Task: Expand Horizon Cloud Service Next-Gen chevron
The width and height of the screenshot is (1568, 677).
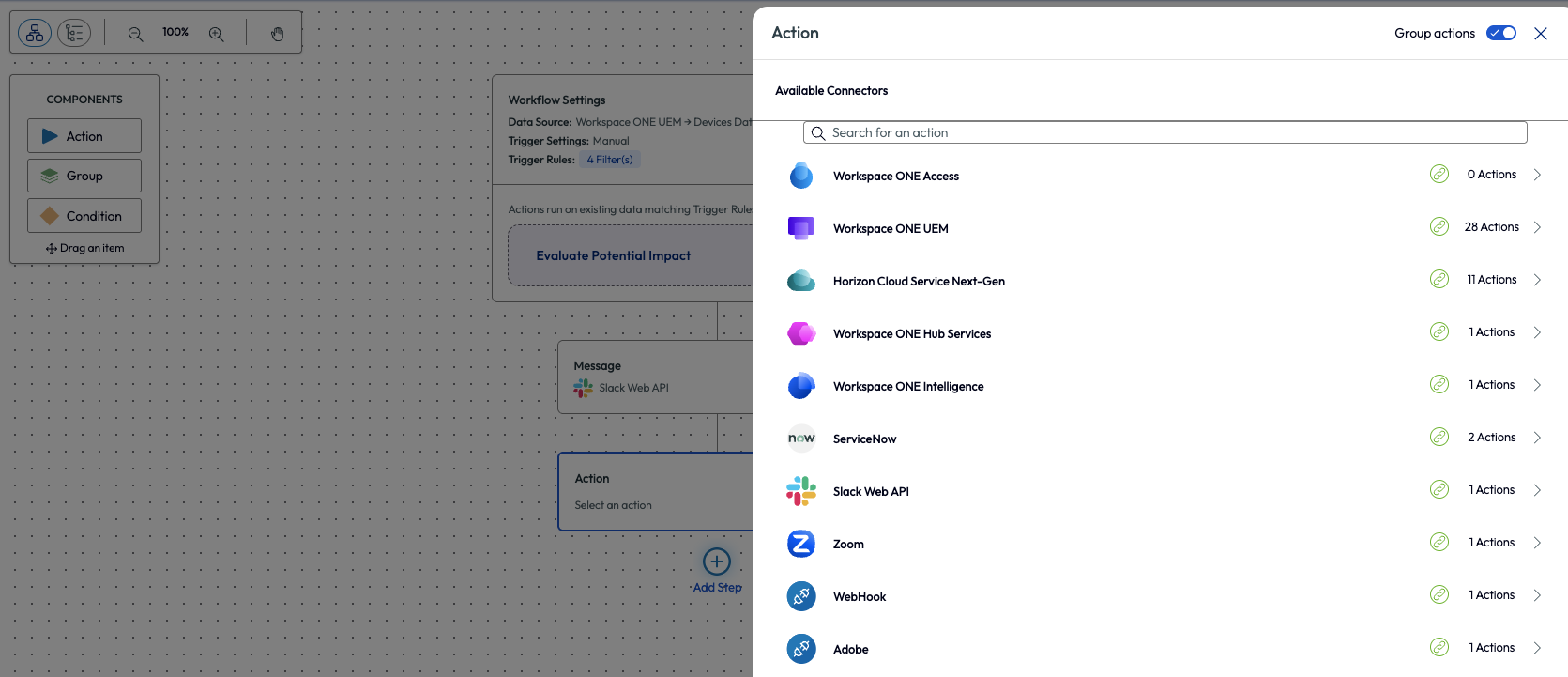Action: [x=1537, y=280]
